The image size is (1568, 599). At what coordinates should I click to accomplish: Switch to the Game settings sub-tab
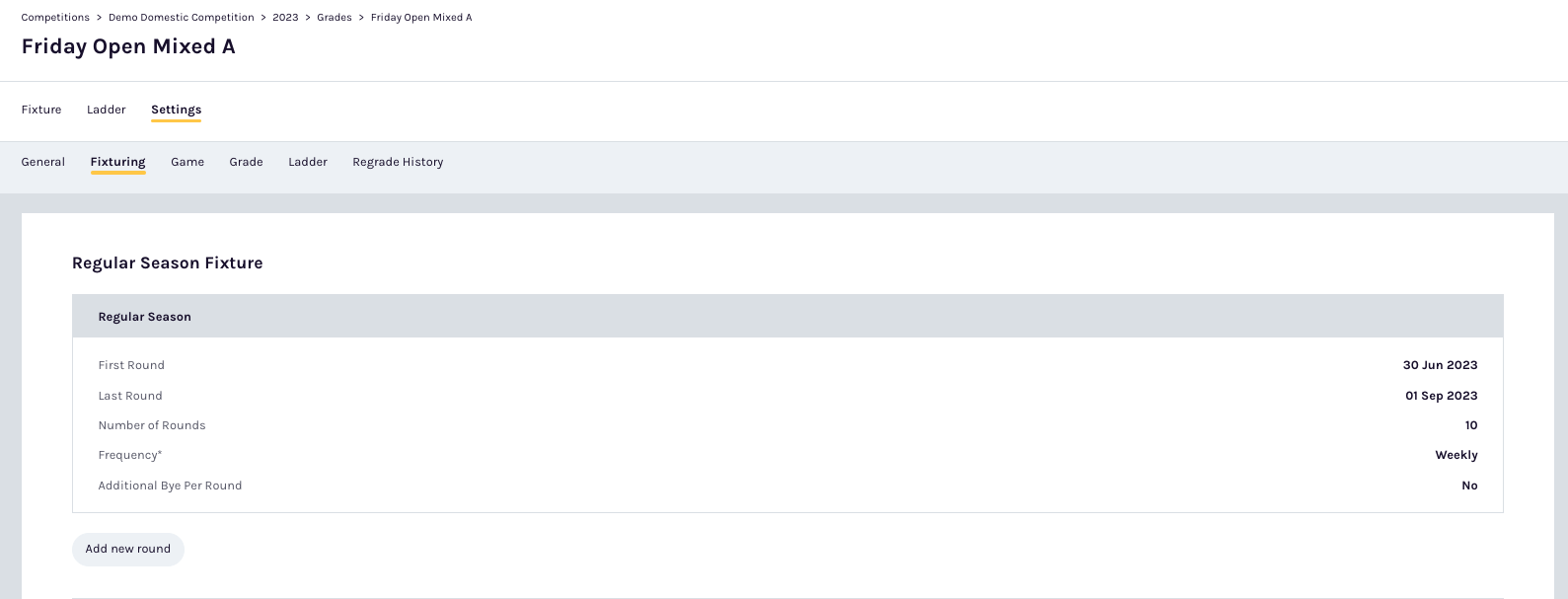tap(187, 162)
